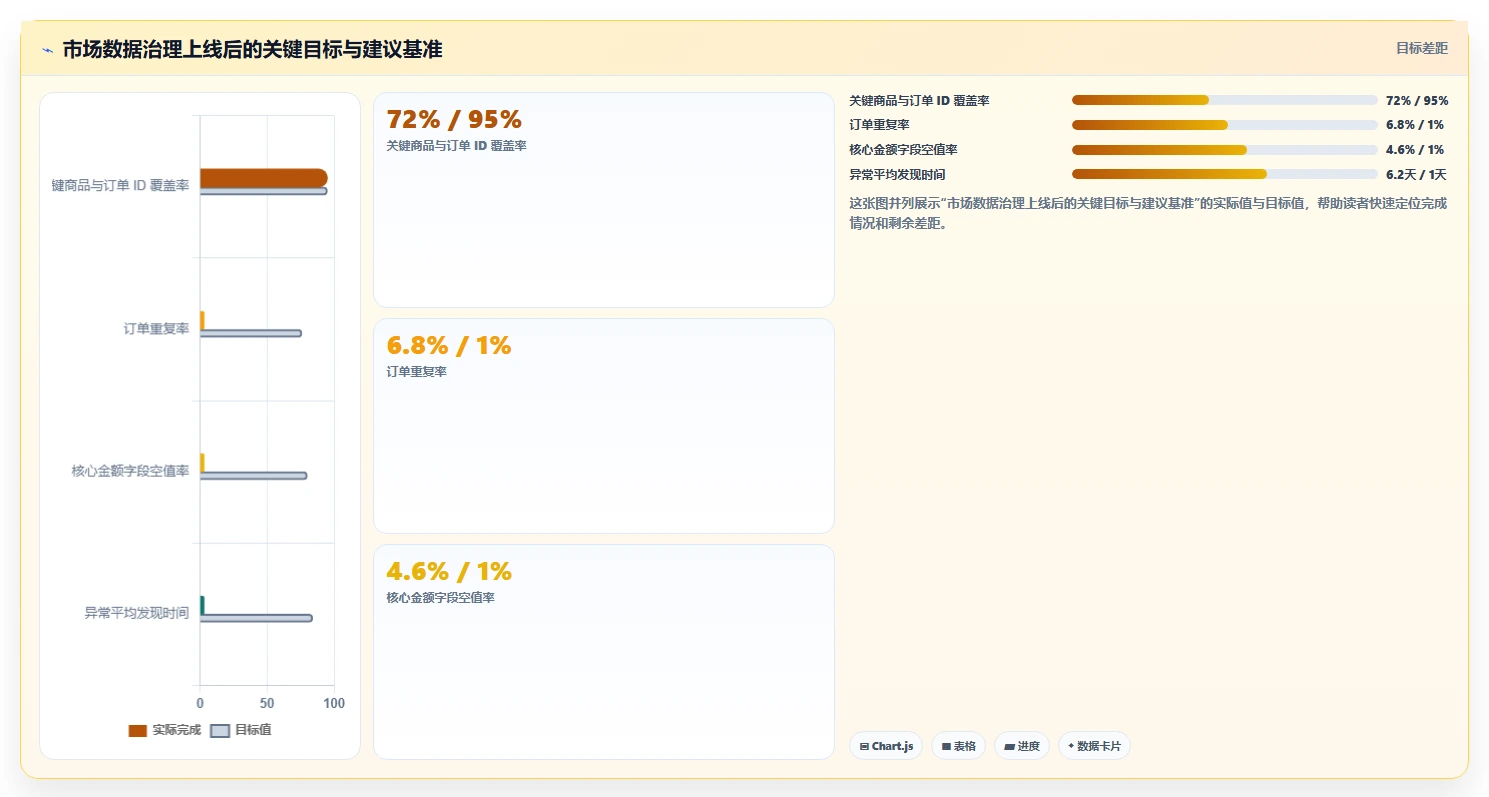Click chart axis label 订单重复率

tap(156, 328)
